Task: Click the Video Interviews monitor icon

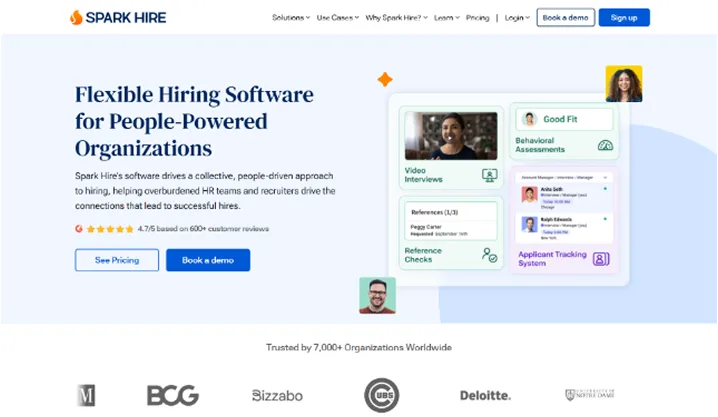Action: tap(490, 175)
